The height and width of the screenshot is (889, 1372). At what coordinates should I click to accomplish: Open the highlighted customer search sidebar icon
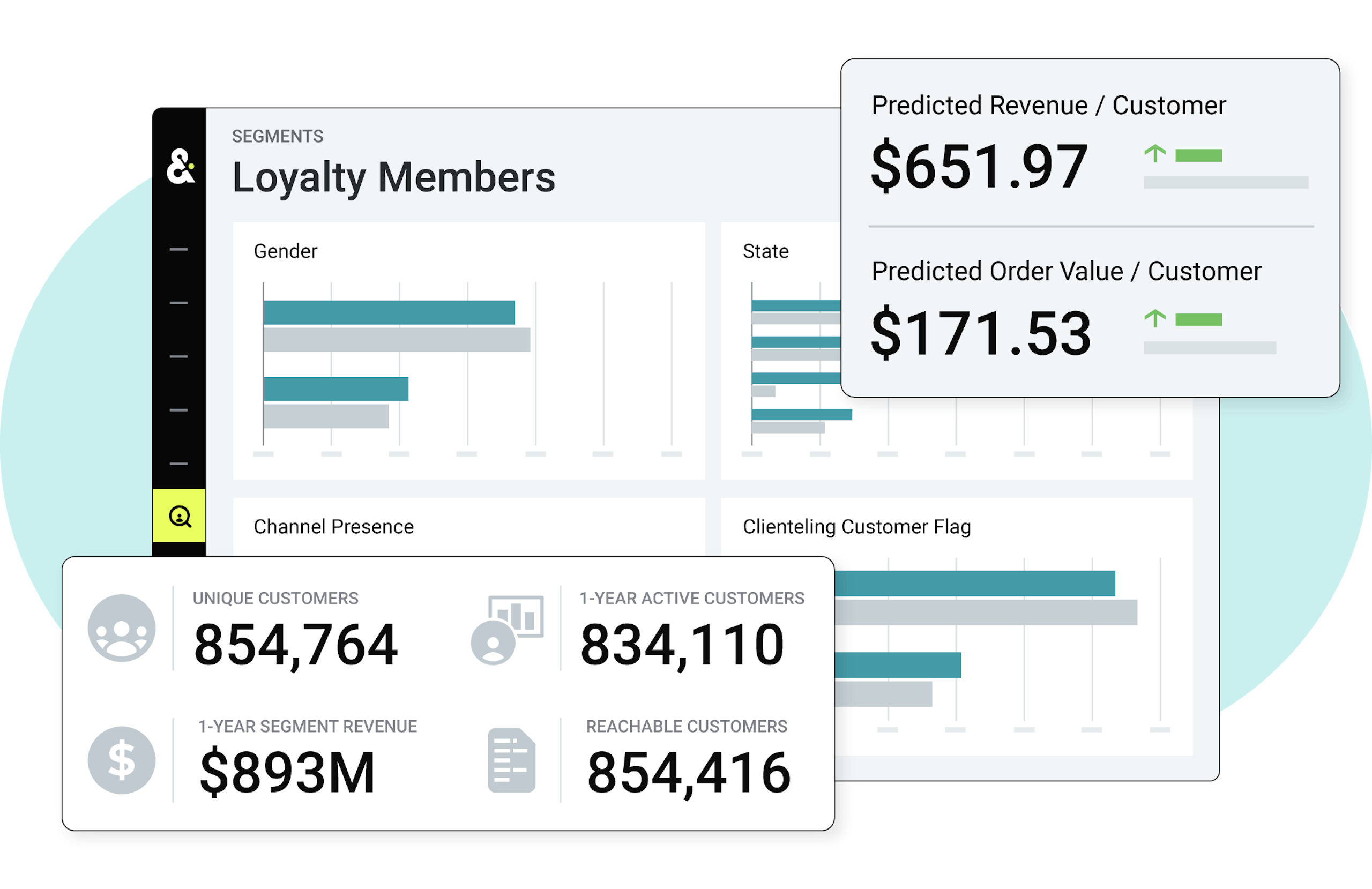click(x=180, y=516)
